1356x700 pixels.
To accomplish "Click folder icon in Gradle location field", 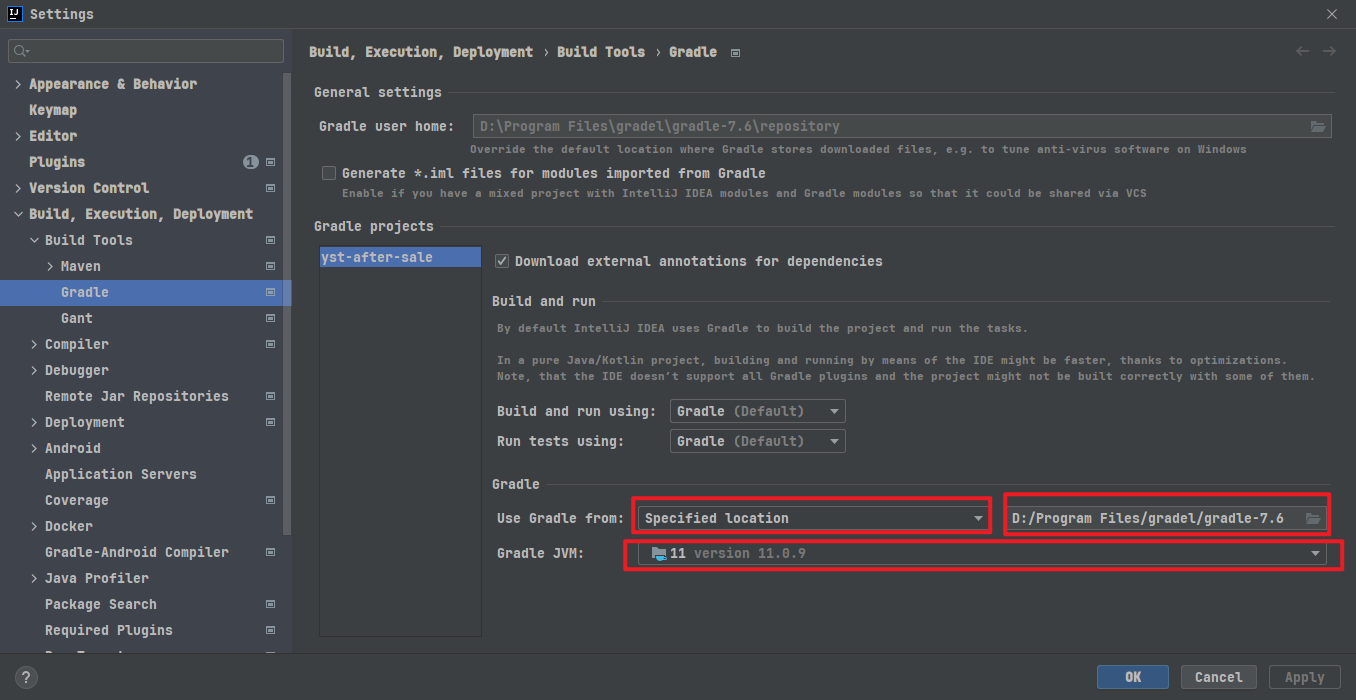I will (1312, 518).
